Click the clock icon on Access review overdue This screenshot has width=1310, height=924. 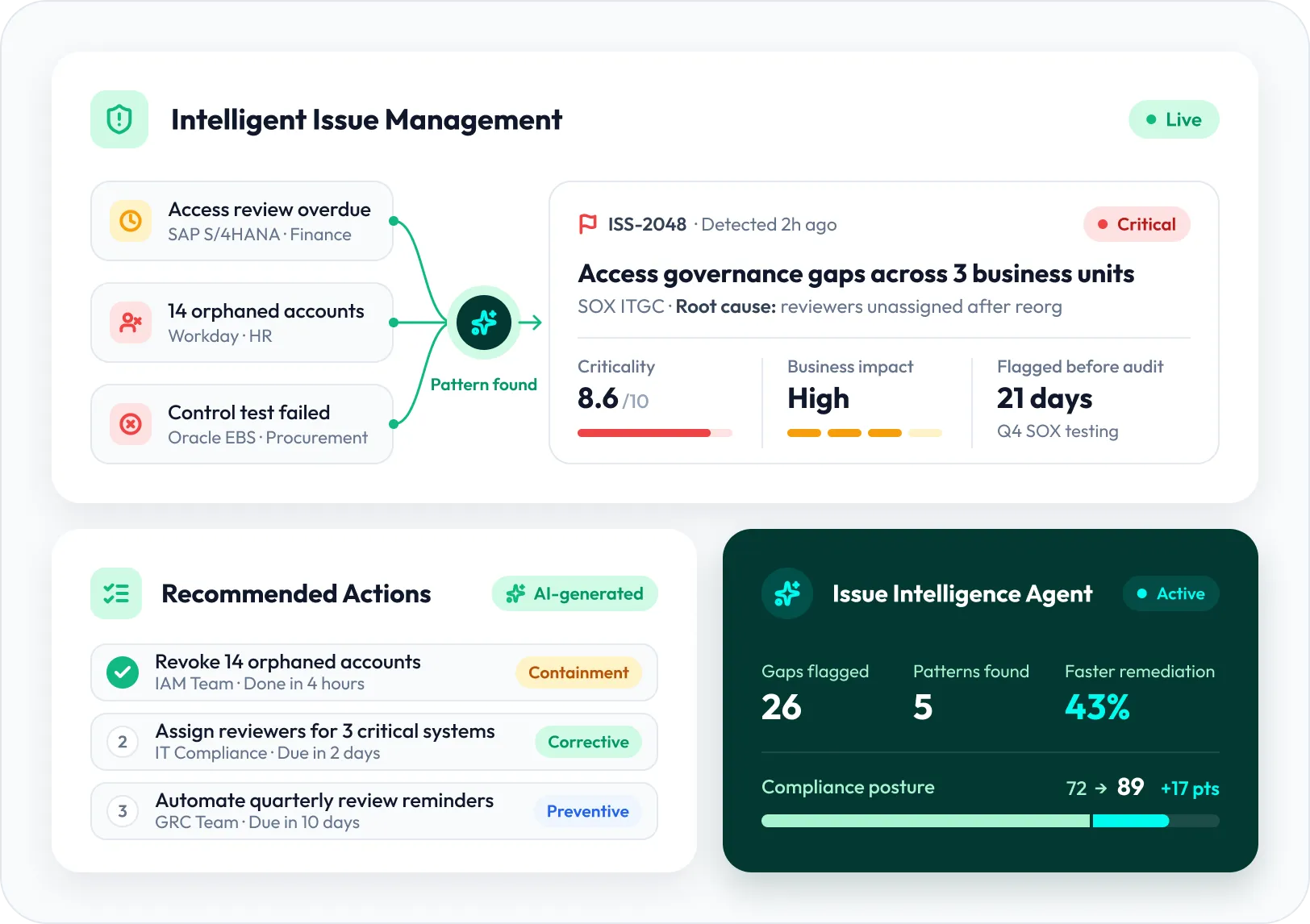click(x=131, y=221)
